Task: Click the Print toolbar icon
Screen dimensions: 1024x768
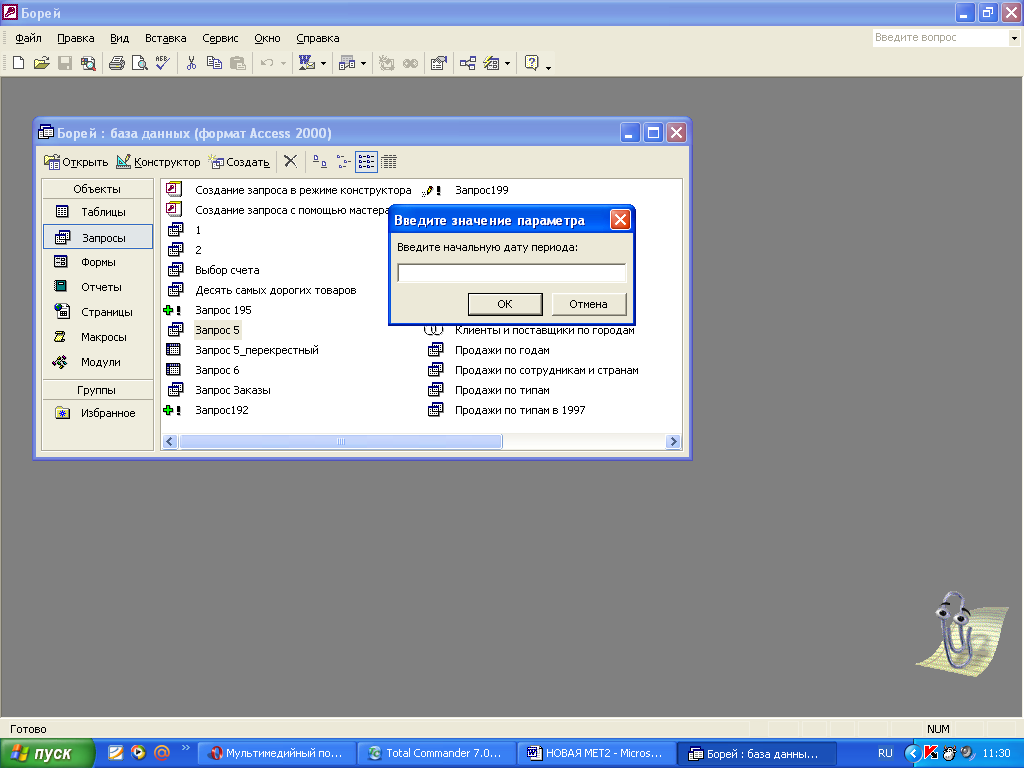Action: click(117, 63)
